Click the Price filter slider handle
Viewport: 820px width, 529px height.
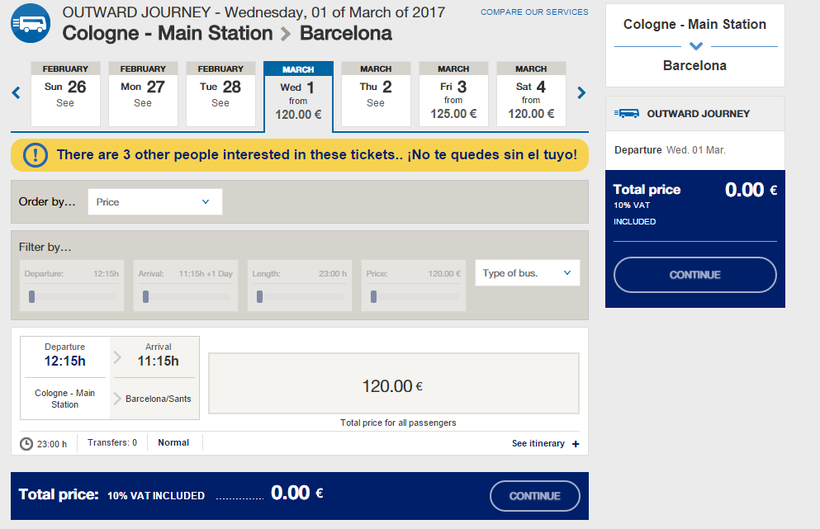point(374,296)
